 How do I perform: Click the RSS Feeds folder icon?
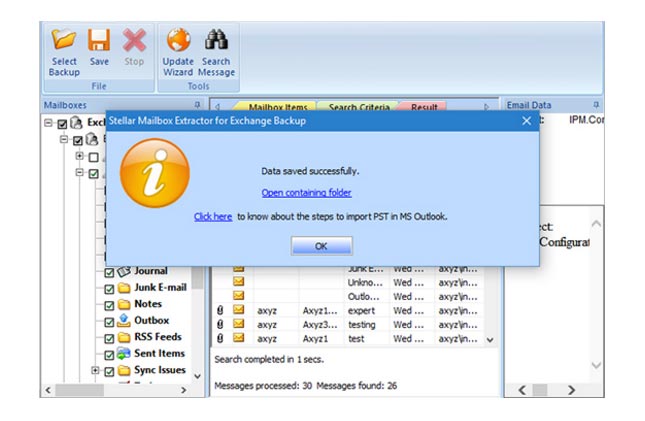click(124, 337)
